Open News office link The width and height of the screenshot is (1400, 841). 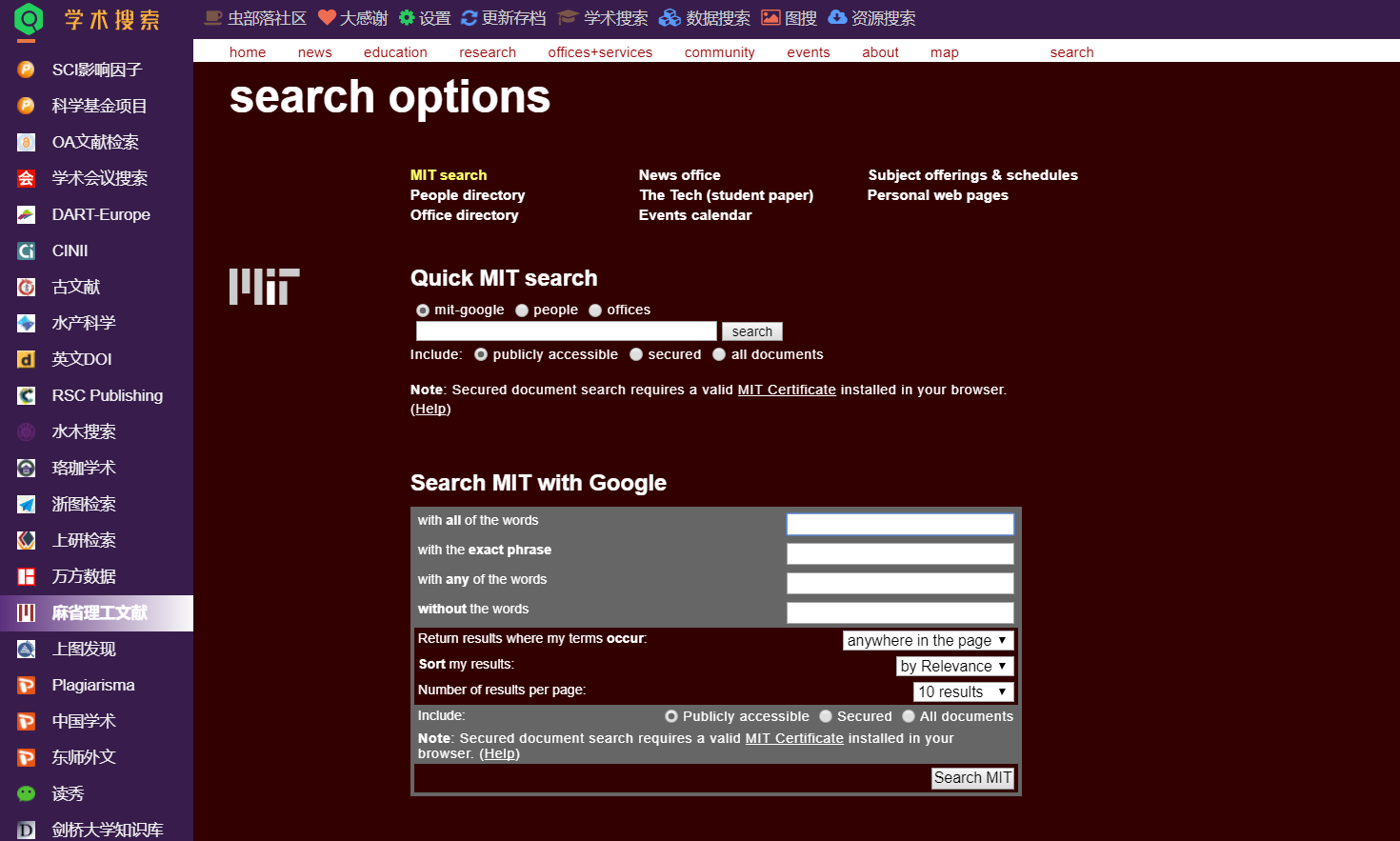pyautogui.click(x=680, y=175)
